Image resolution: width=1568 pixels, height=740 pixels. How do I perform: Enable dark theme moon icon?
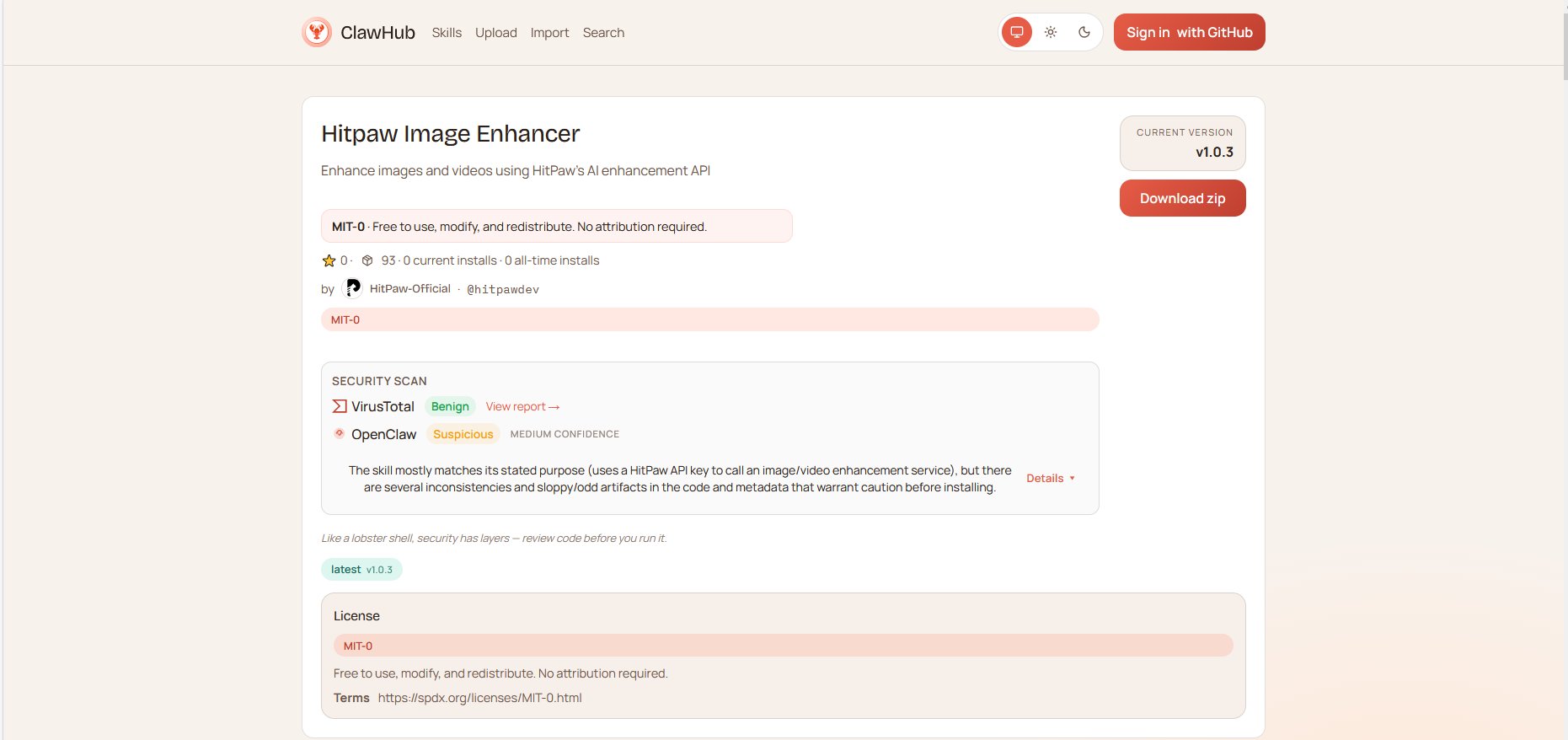[x=1084, y=32]
